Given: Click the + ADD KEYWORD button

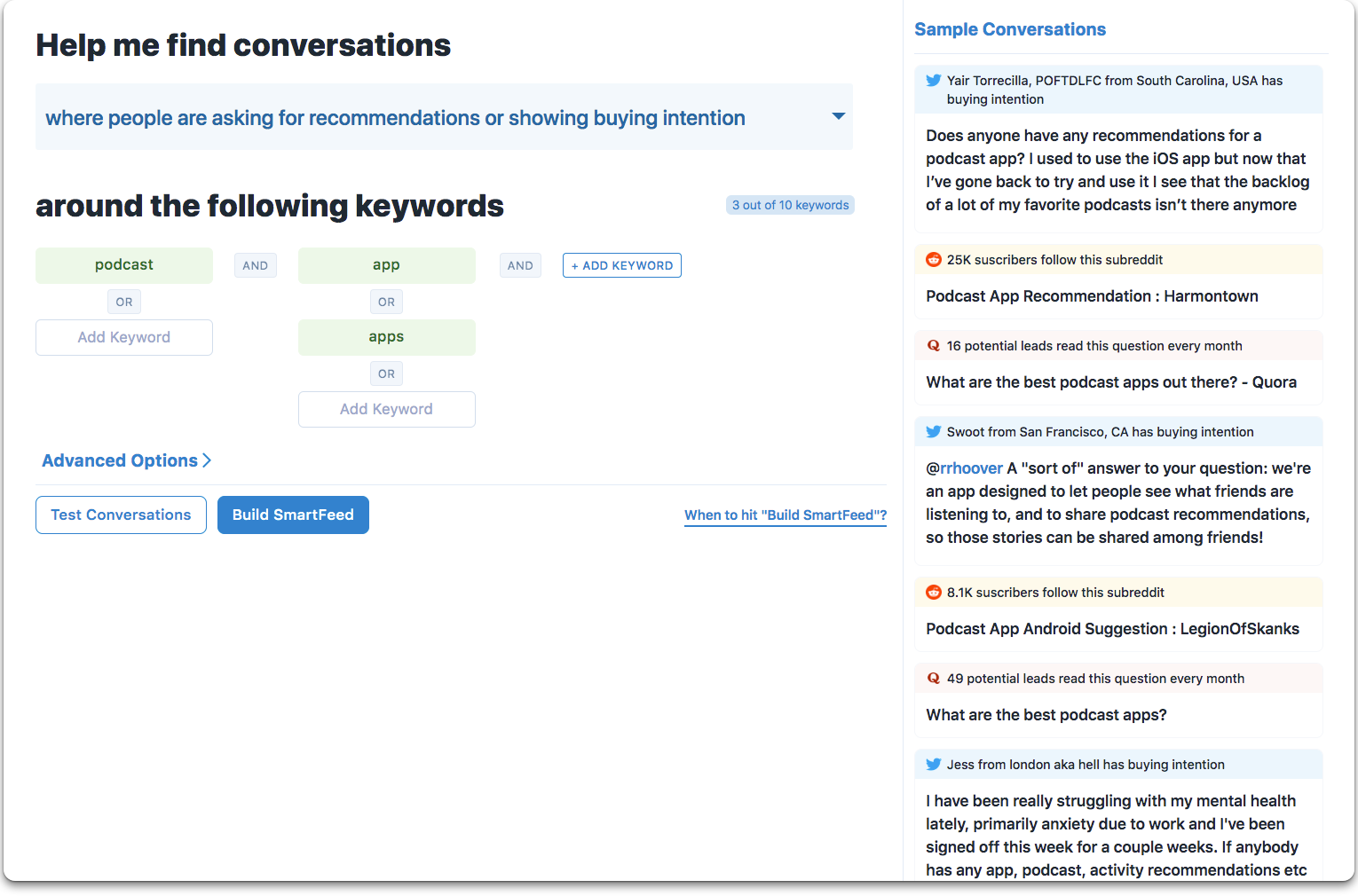Looking at the screenshot, I should coord(622,265).
